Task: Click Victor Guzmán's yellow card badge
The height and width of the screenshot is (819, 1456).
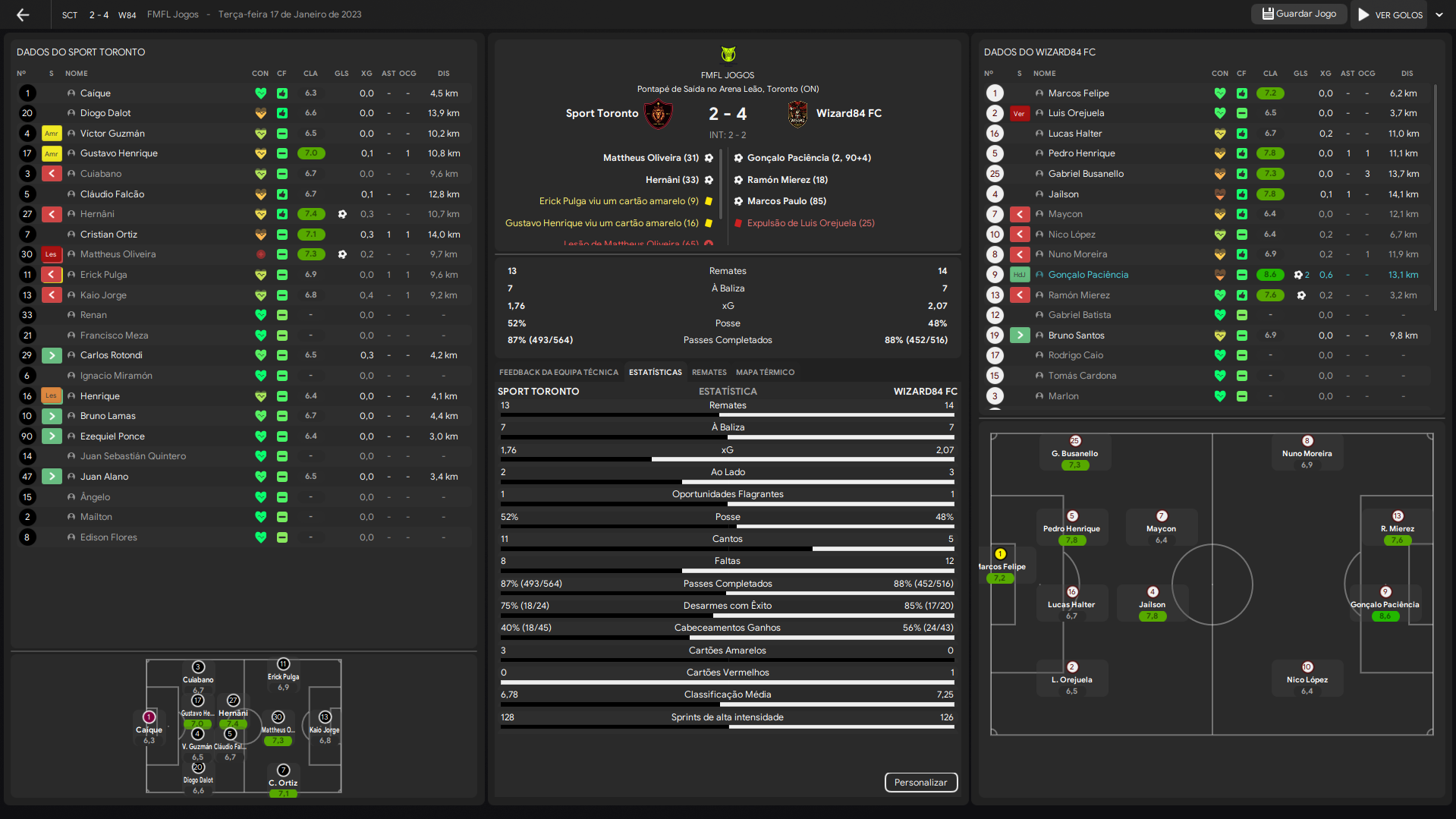Action: [52, 134]
